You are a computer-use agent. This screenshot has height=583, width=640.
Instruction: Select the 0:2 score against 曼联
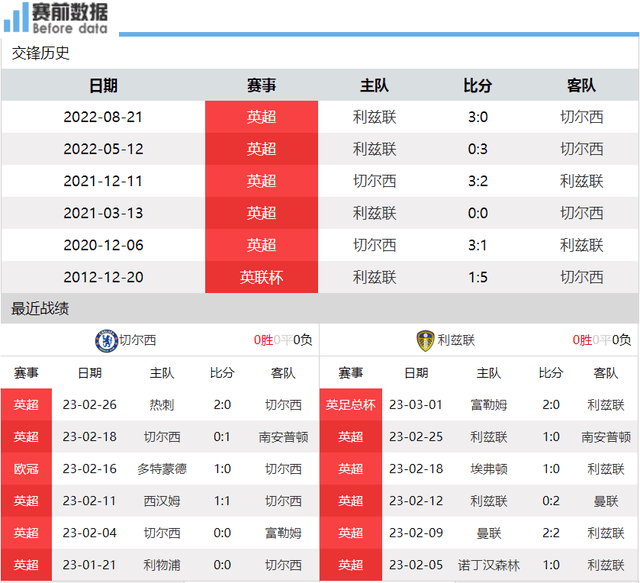coord(551,501)
